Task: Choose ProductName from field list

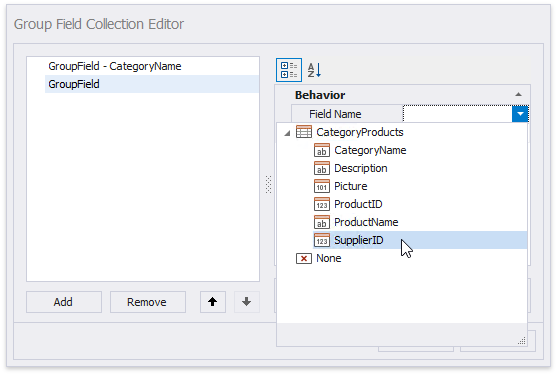Action: click(x=366, y=222)
